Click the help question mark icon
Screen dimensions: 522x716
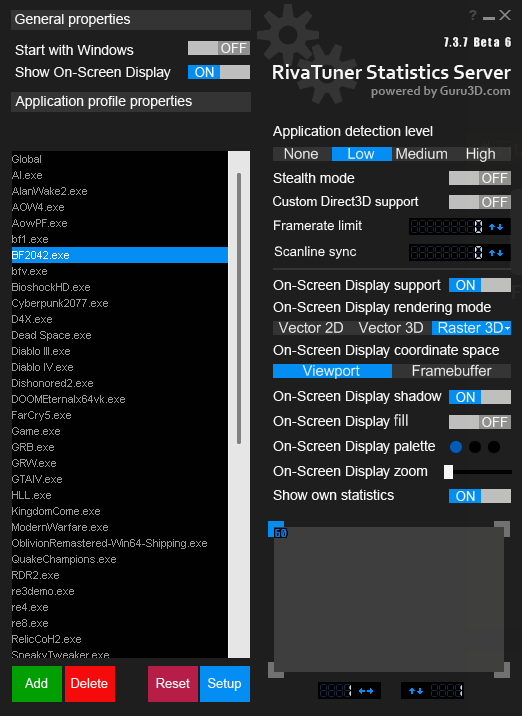pos(473,16)
